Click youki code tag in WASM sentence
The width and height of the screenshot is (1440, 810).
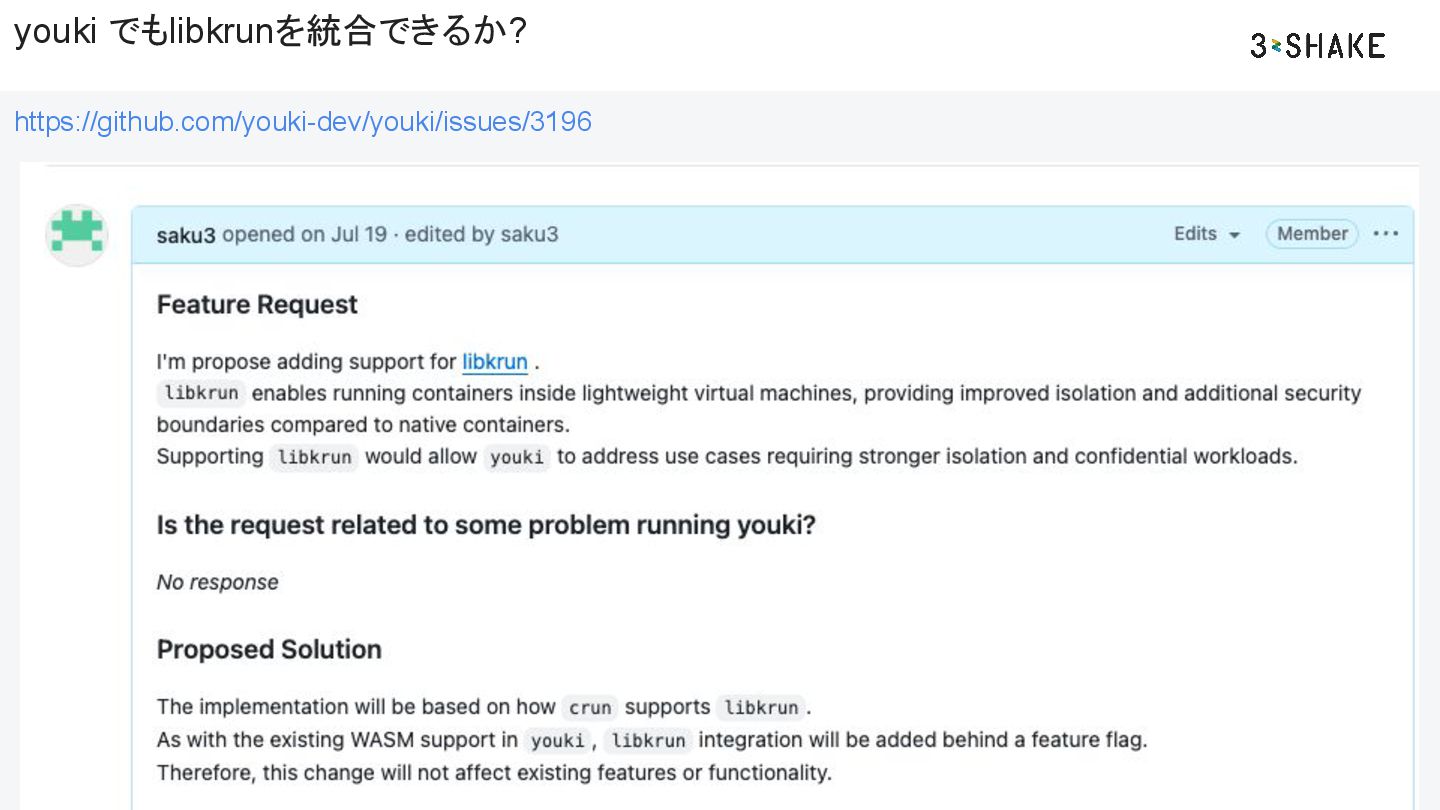pos(557,741)
